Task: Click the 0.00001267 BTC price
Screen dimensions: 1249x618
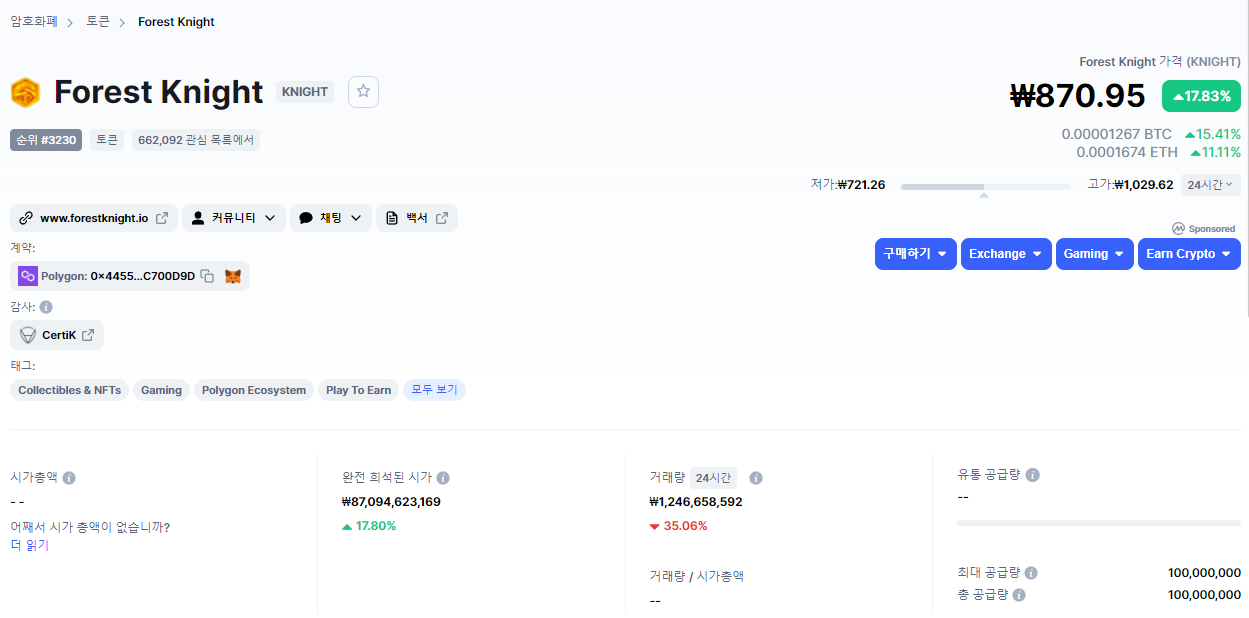Action: pyautogui.click(x=1116, y=134)
